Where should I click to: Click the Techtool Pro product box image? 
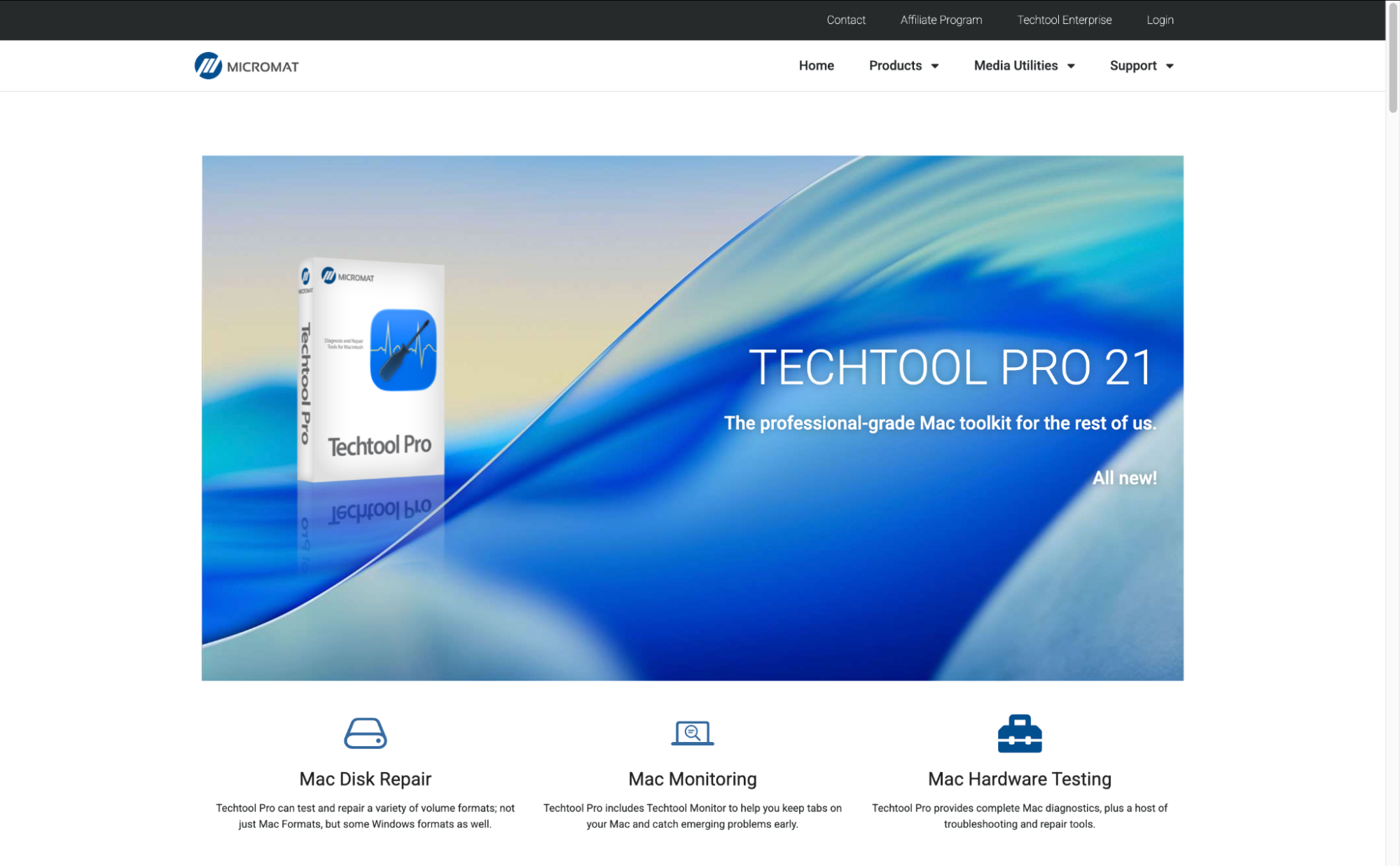point(371,370)
